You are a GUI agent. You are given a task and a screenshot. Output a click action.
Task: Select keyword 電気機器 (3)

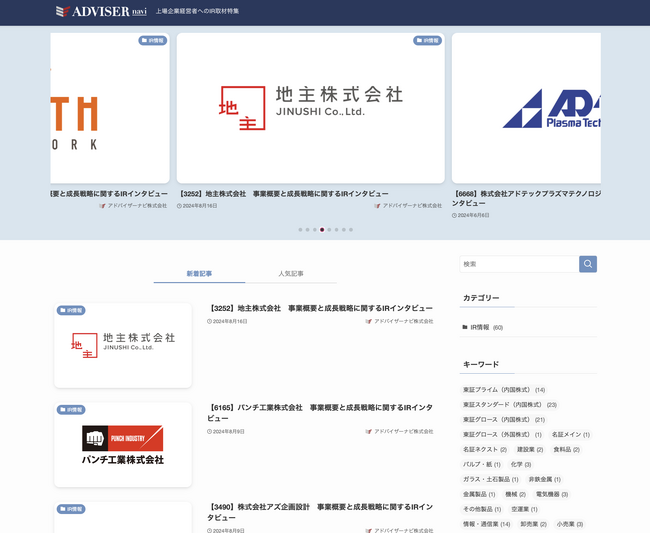click(552, 495)
